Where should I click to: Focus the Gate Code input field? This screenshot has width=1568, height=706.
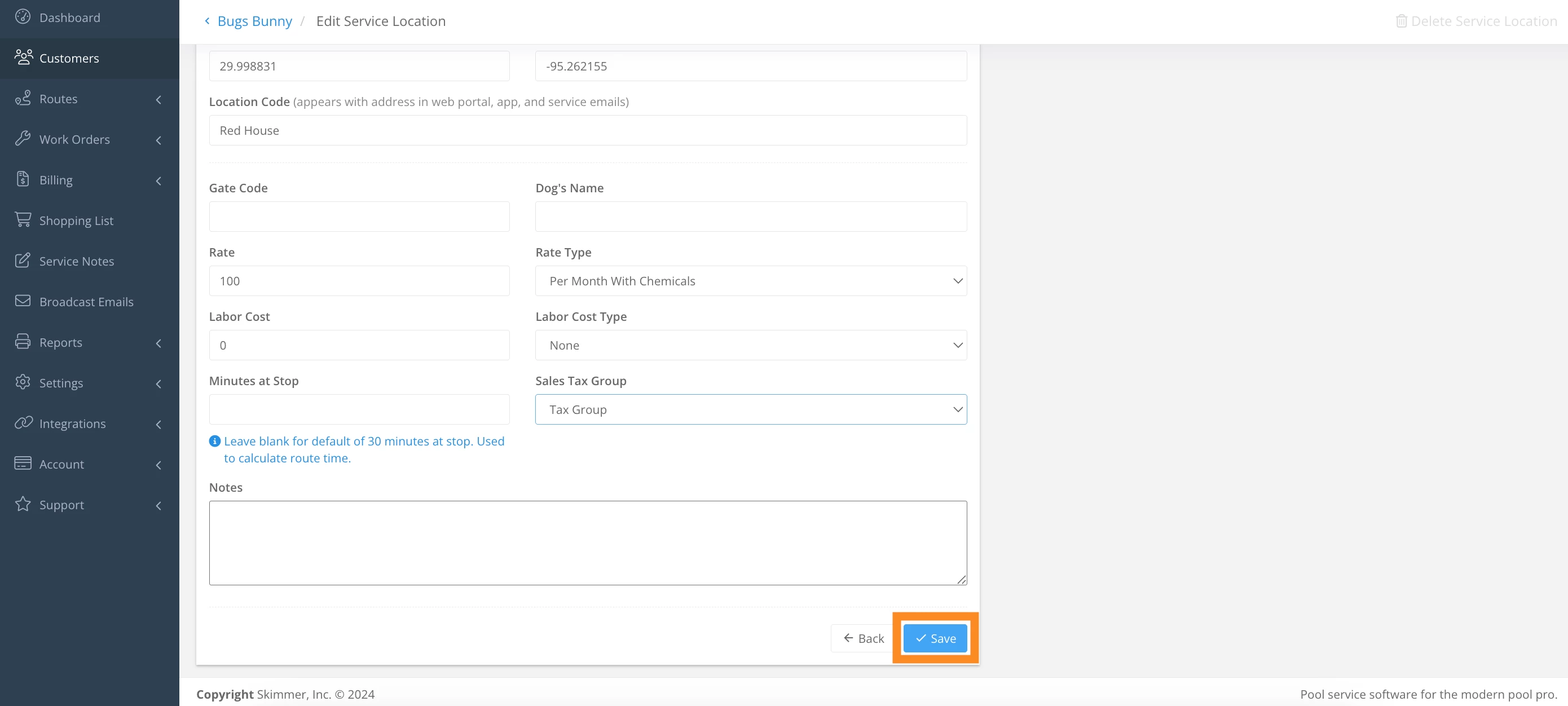[359, 217]
